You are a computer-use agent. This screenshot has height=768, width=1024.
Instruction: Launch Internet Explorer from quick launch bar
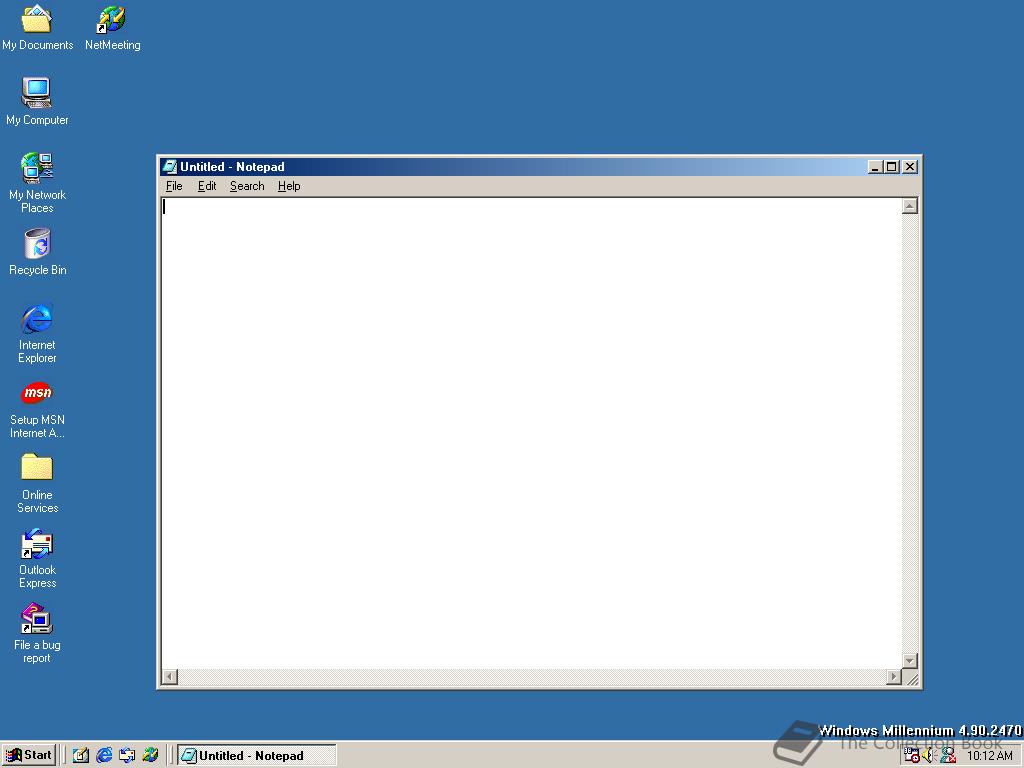[104, 755]
